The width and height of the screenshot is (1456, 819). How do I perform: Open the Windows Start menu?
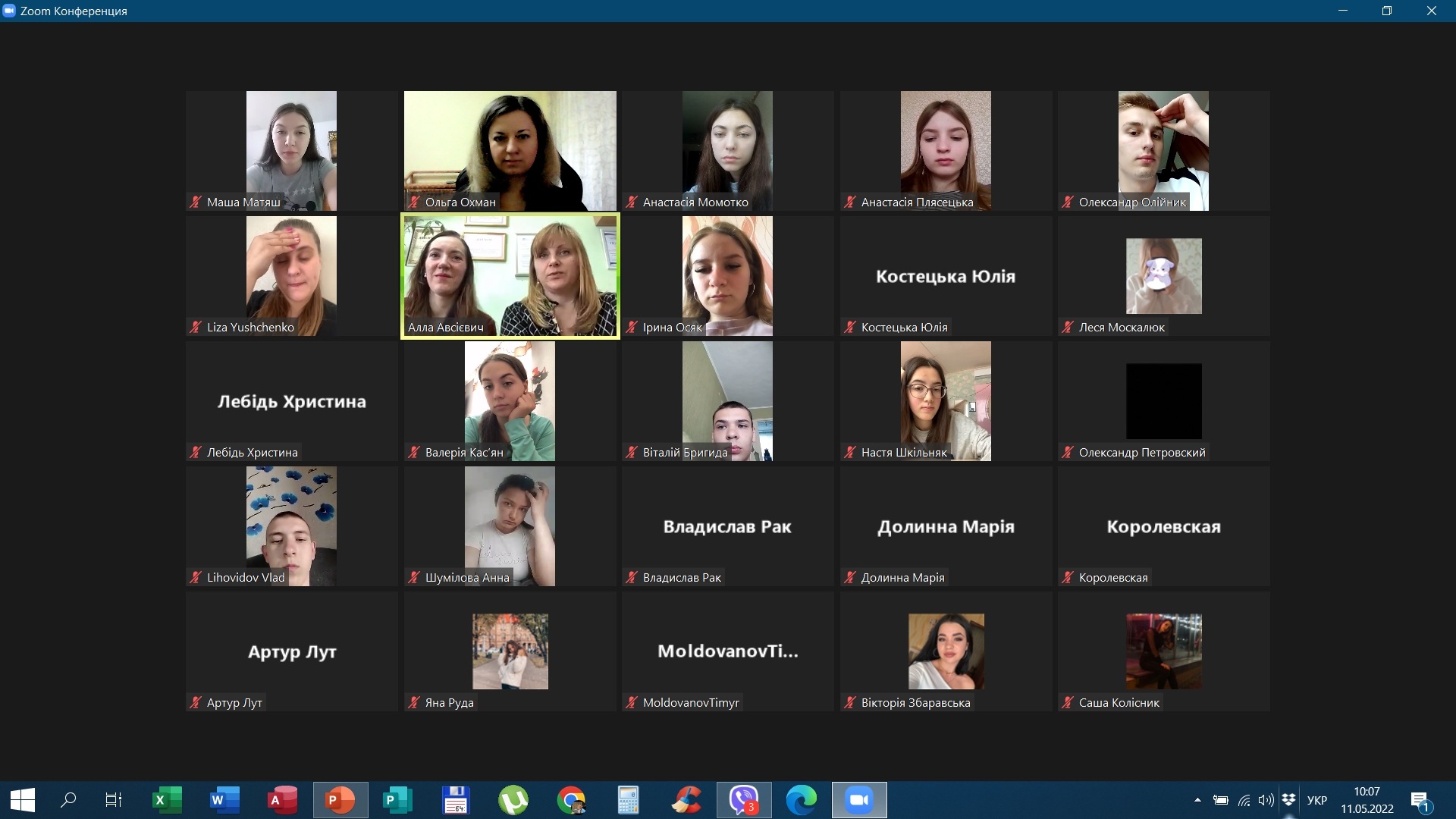[x=23, y=800]
